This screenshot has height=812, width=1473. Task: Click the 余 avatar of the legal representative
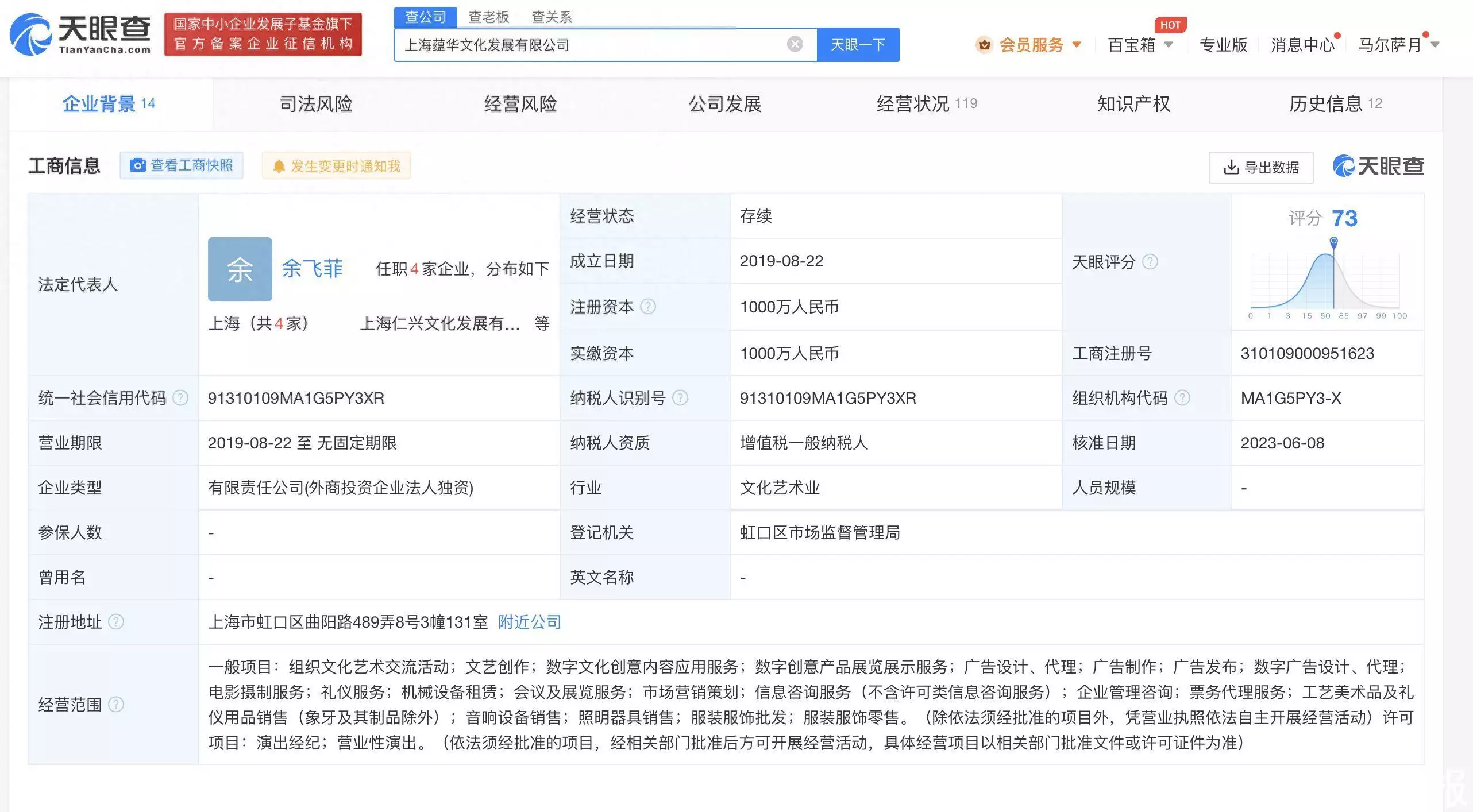(x=240, y=269)
